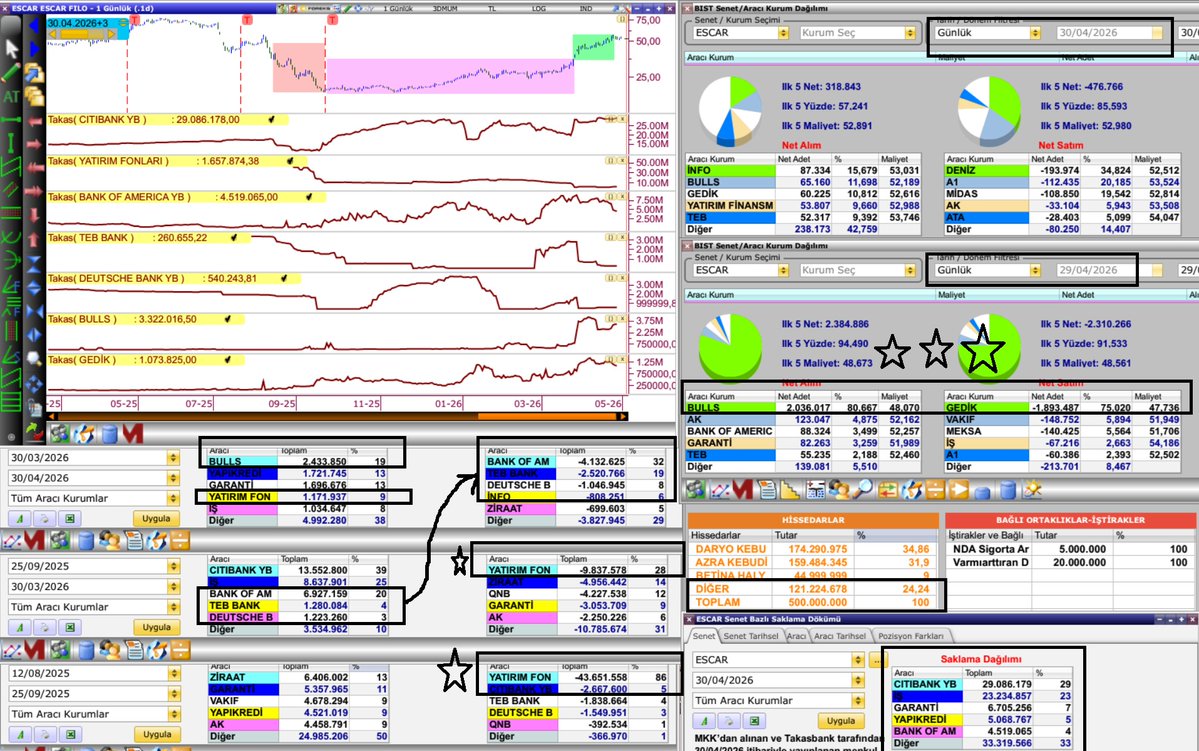This screenshot has width=1199, height=751.
Task: Switch to the Aracı Tarihsel tab
Action: click(x=840, y=636)
